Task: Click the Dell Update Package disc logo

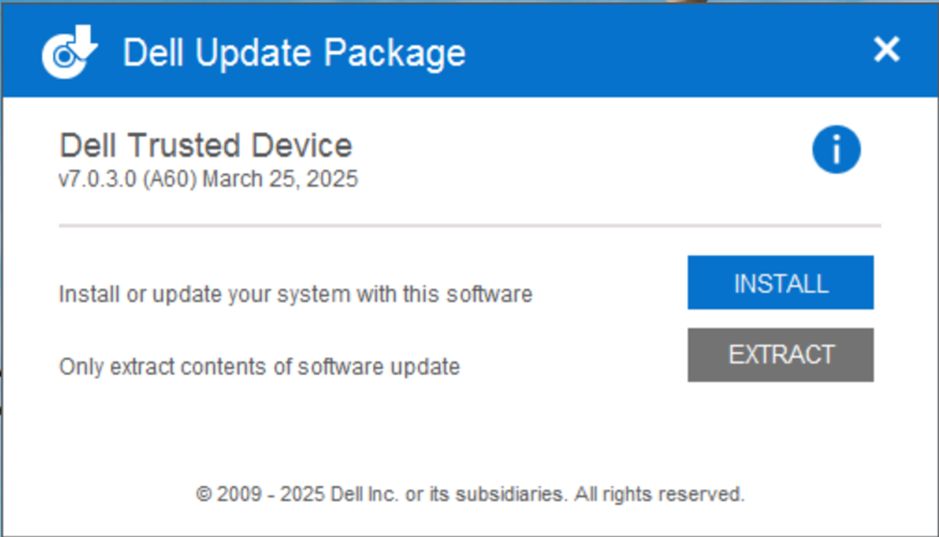Action: (62, 57)
